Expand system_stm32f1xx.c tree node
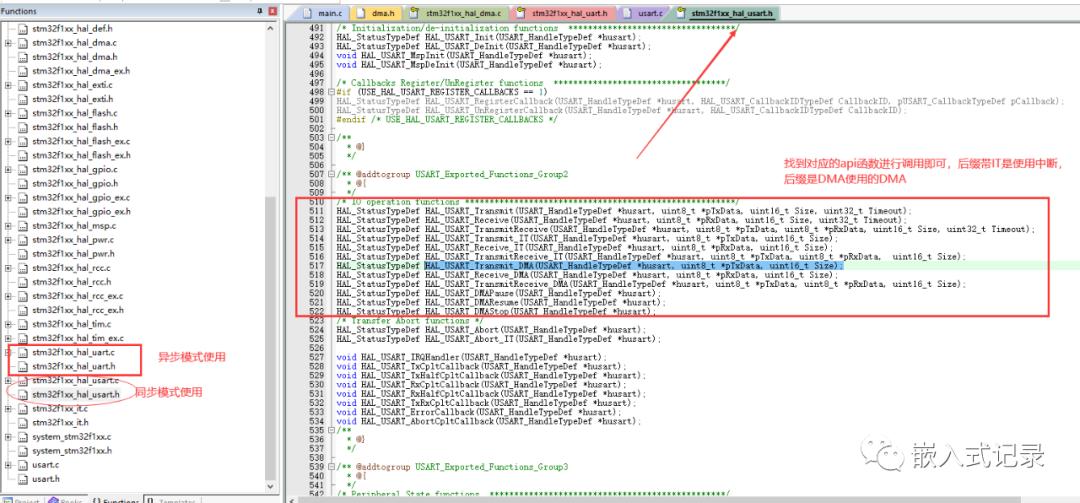Viewport: 1080px width, 503px height. (8, 437)
